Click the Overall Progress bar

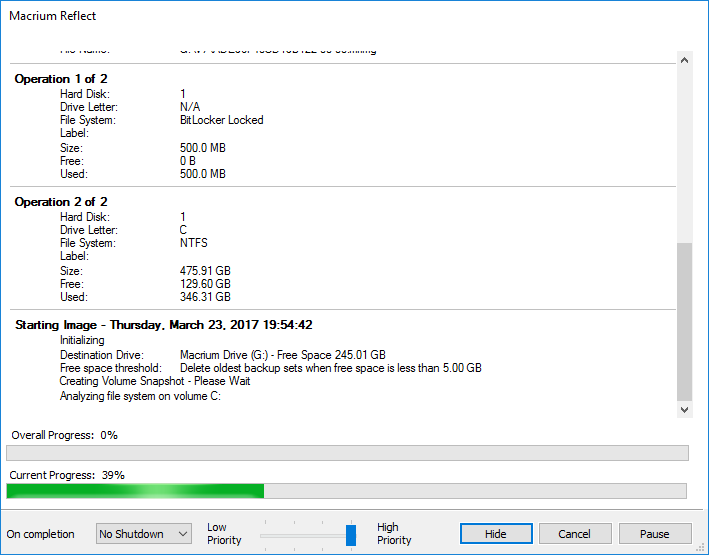pos(347,453)
